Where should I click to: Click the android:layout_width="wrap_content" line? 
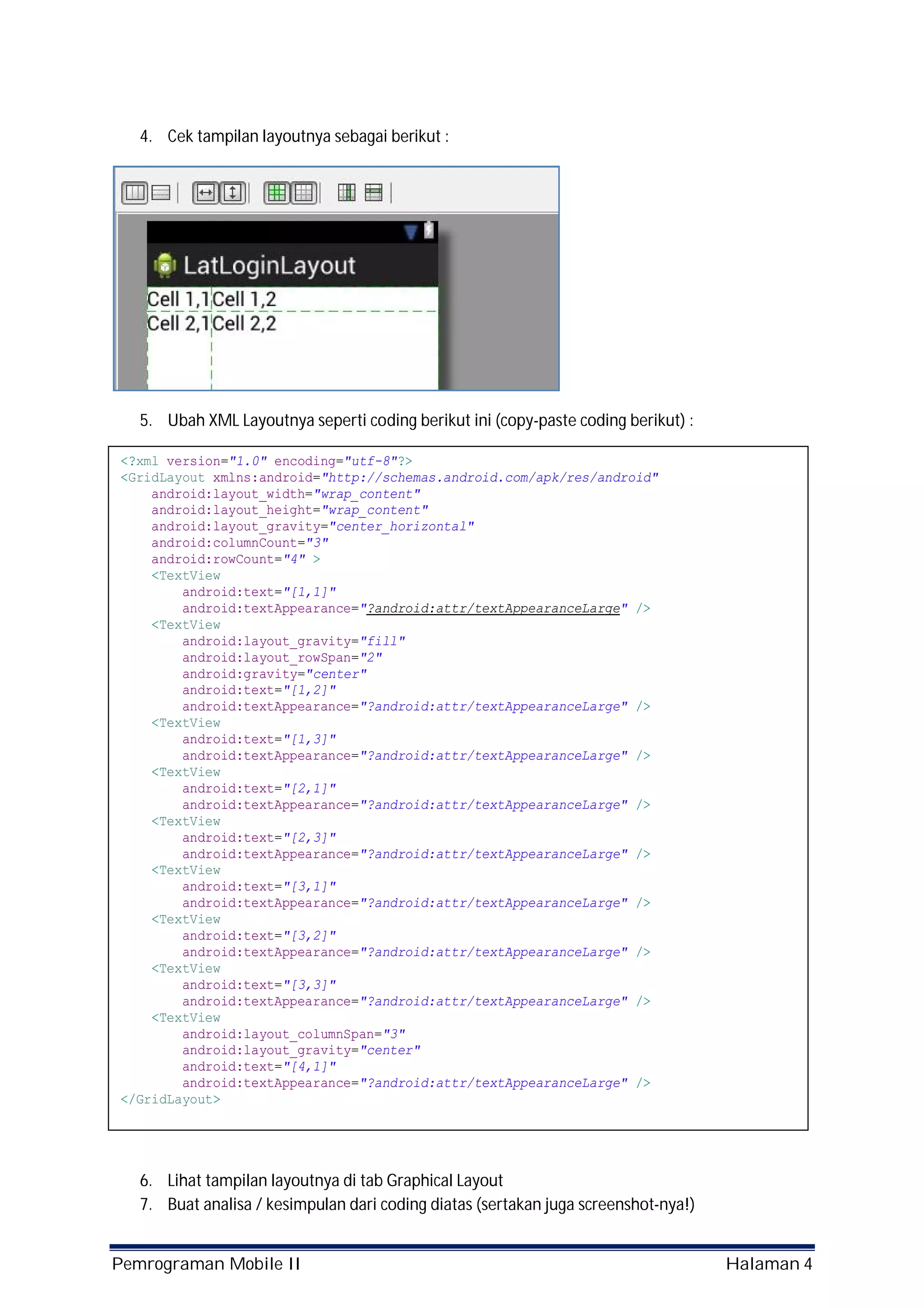coord(286,495)
